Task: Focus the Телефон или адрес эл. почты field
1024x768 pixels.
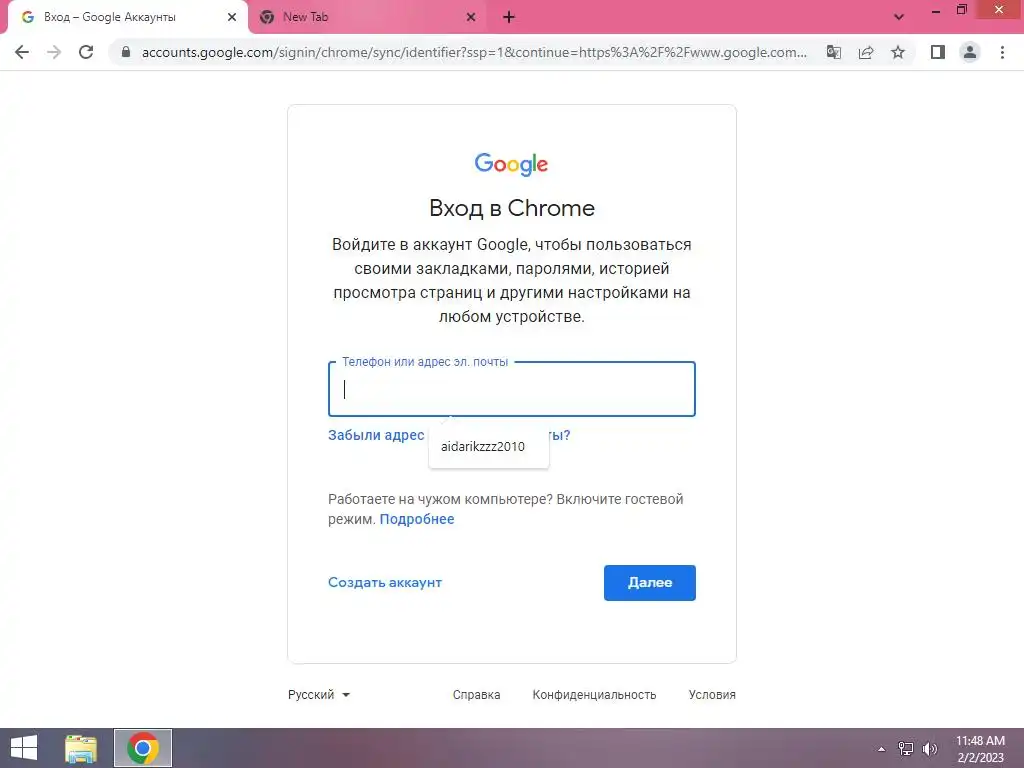Action: click(x=511, y=389)
